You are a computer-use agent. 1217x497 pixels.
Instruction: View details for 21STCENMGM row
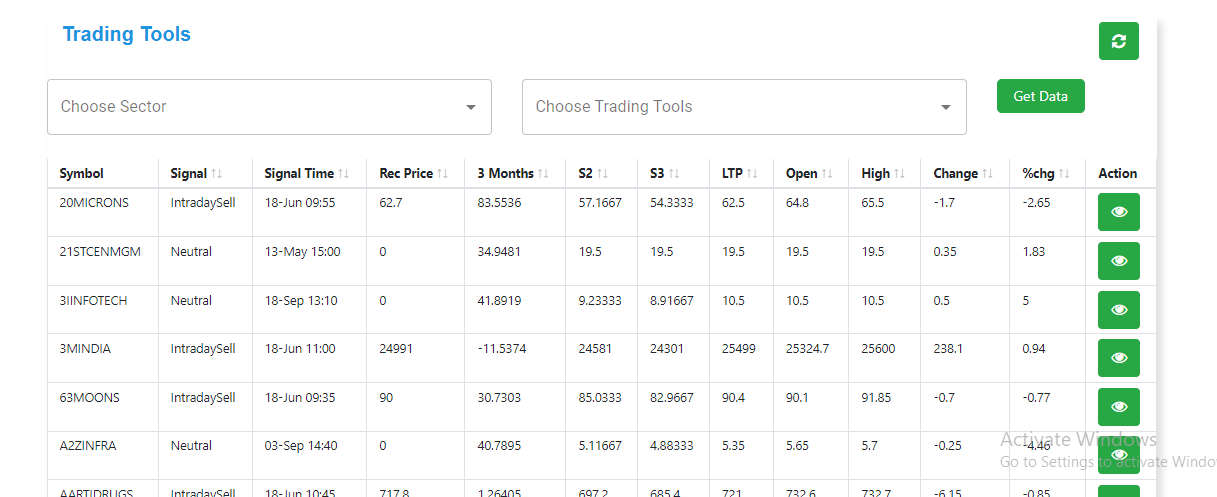click(1118, 261)
